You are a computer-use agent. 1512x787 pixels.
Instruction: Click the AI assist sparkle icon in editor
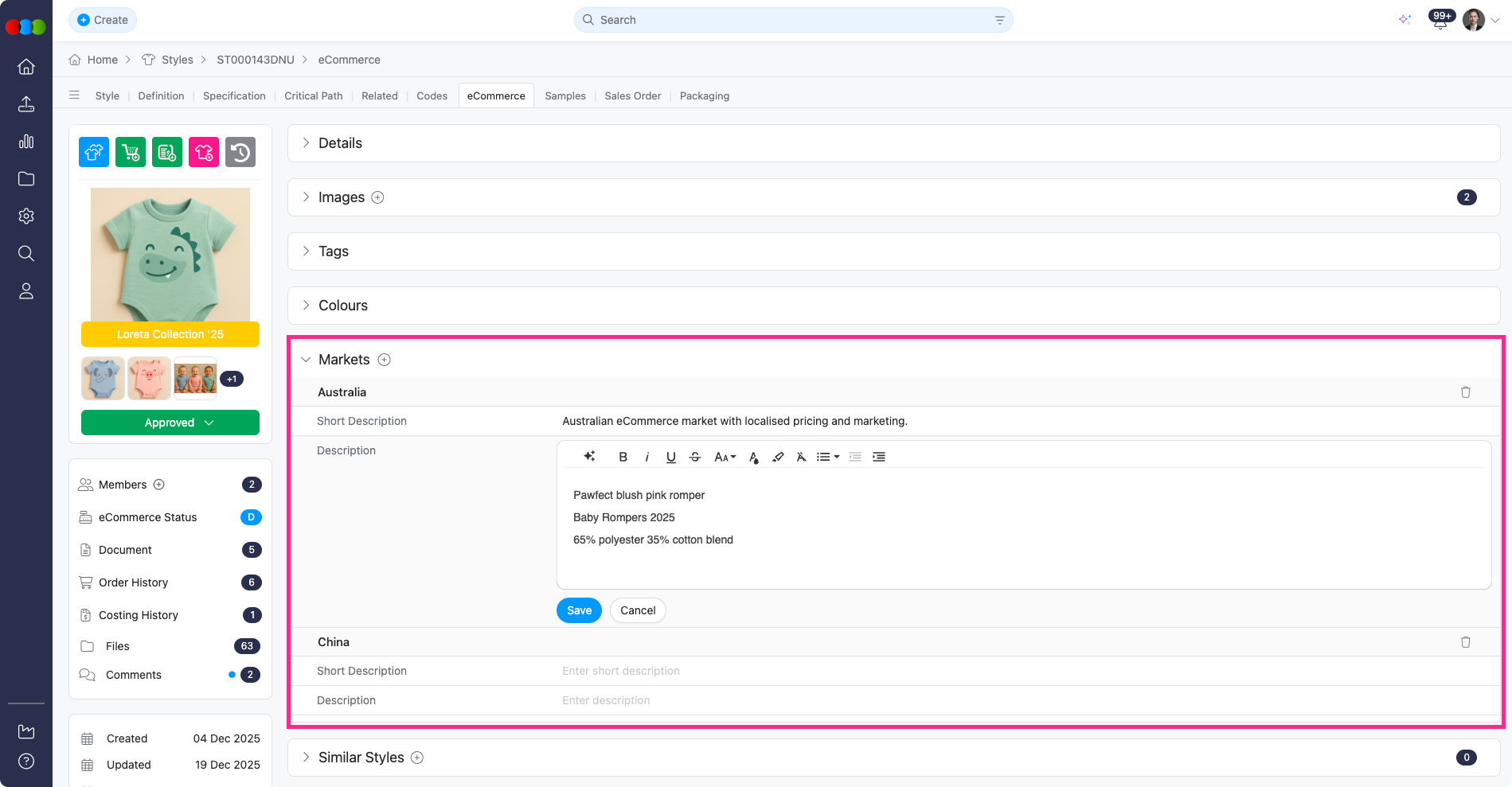click(589, 456)
